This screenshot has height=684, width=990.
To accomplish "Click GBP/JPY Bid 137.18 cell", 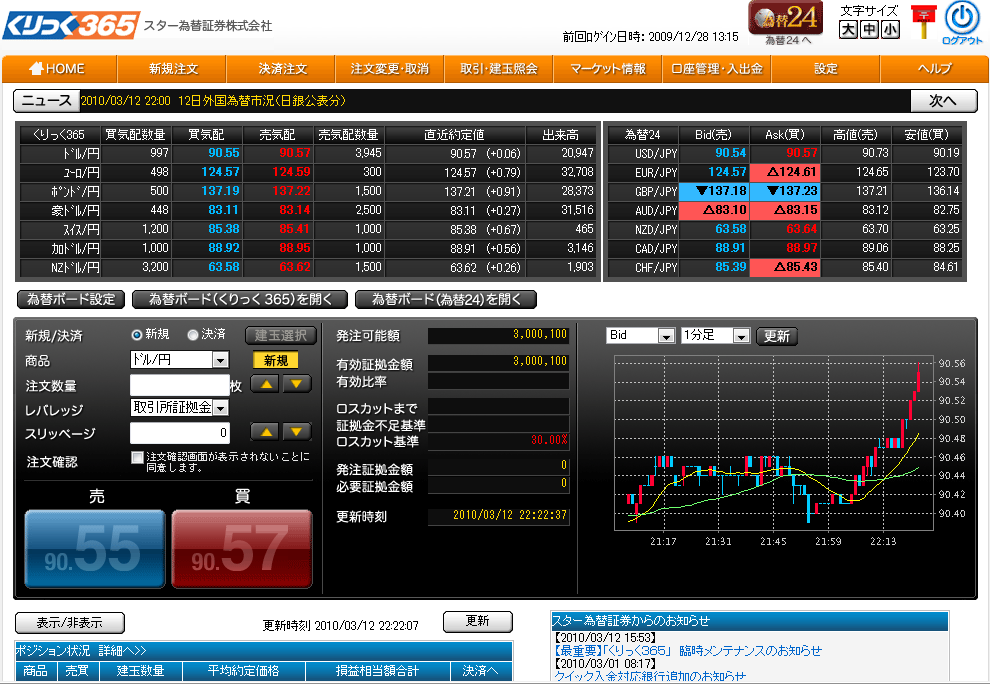I will (x=713, y=191).
